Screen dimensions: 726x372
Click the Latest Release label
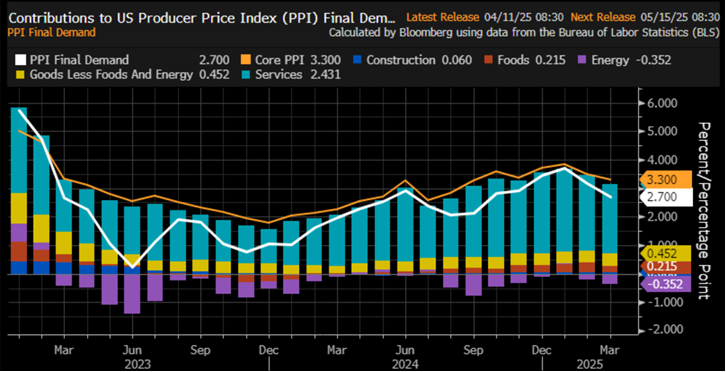point(442,18)
